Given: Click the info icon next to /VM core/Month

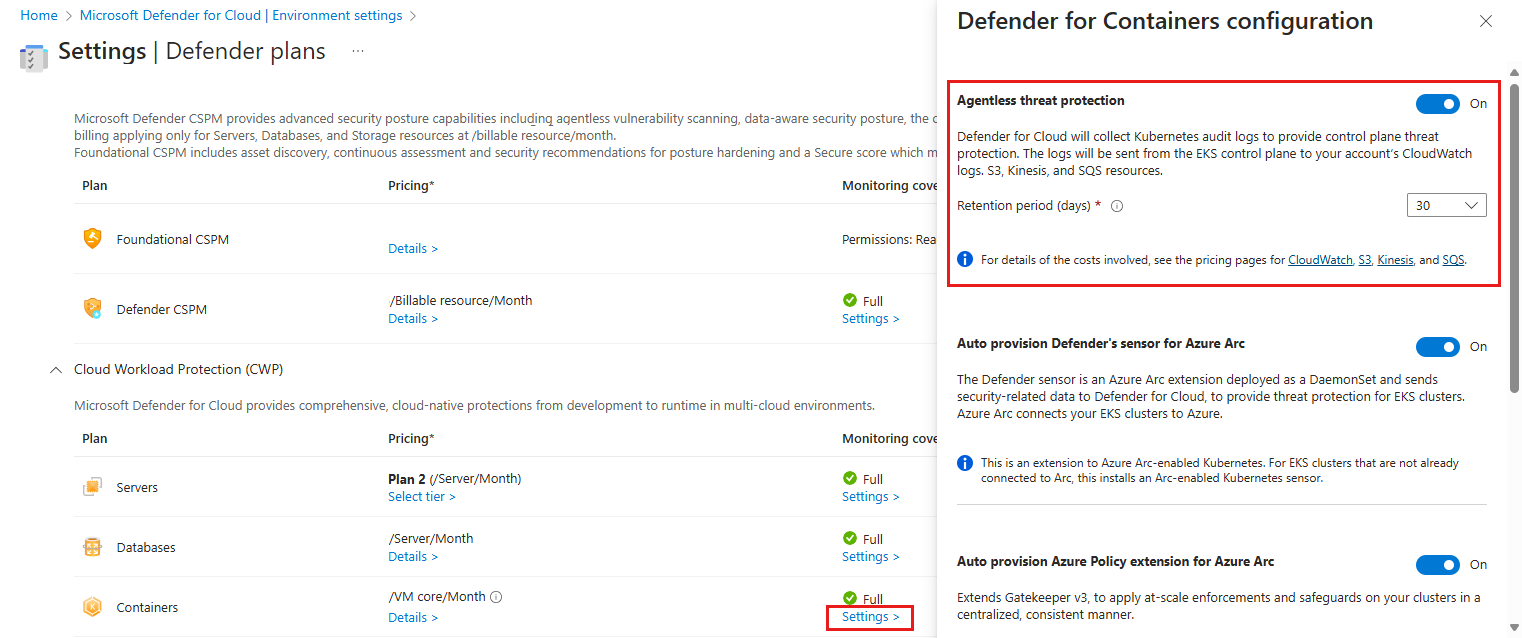Looking at the screenshot, I should coord(496,597).
